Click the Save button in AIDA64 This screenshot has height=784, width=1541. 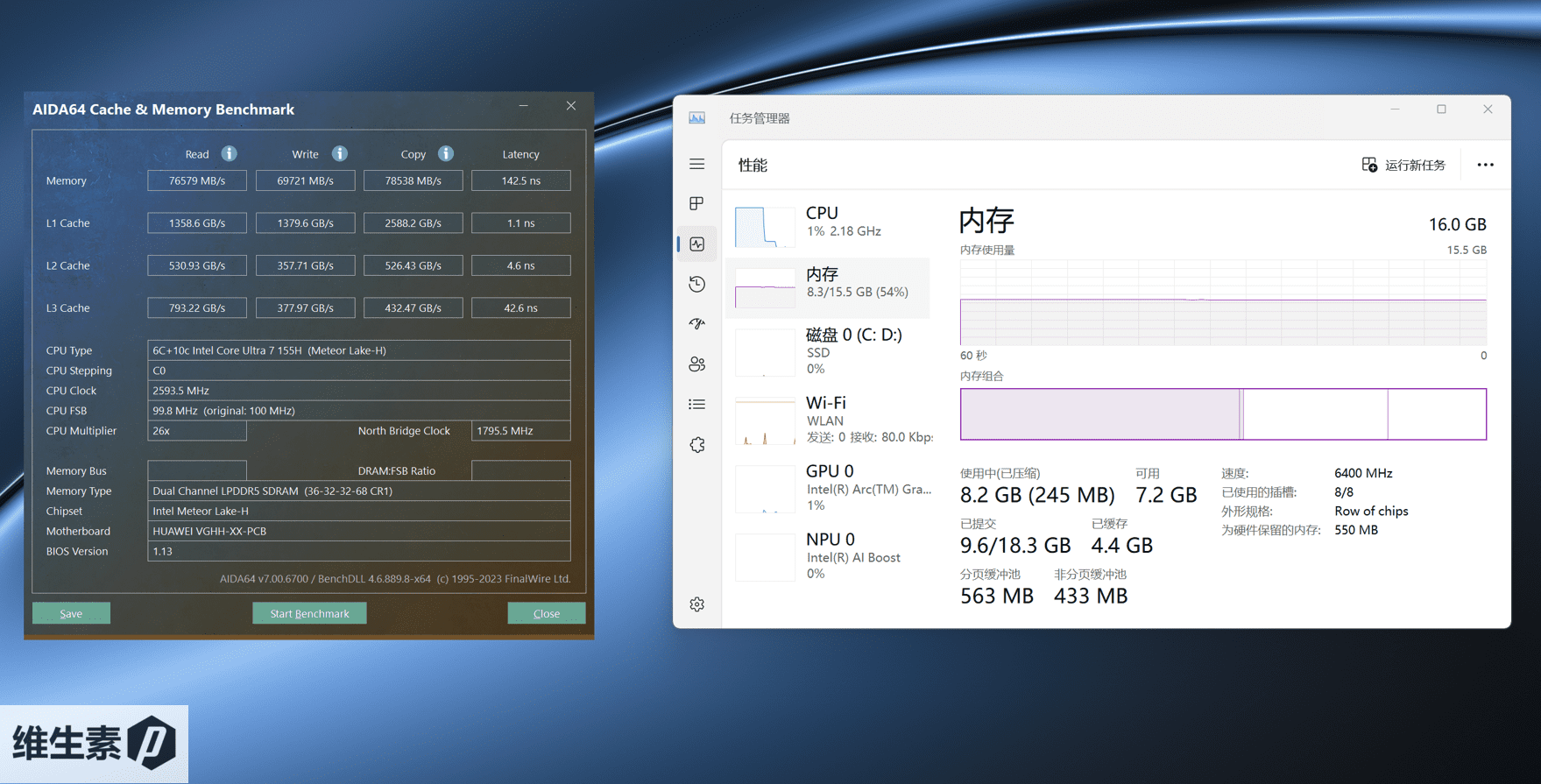click(71, 613)
